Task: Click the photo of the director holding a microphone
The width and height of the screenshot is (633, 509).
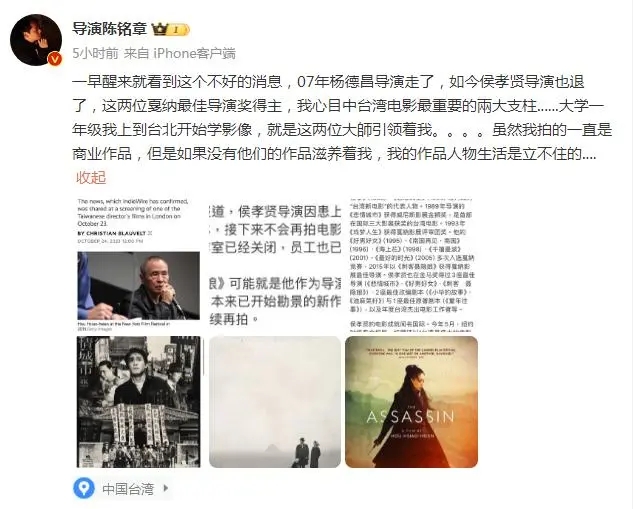Action: 138,286
